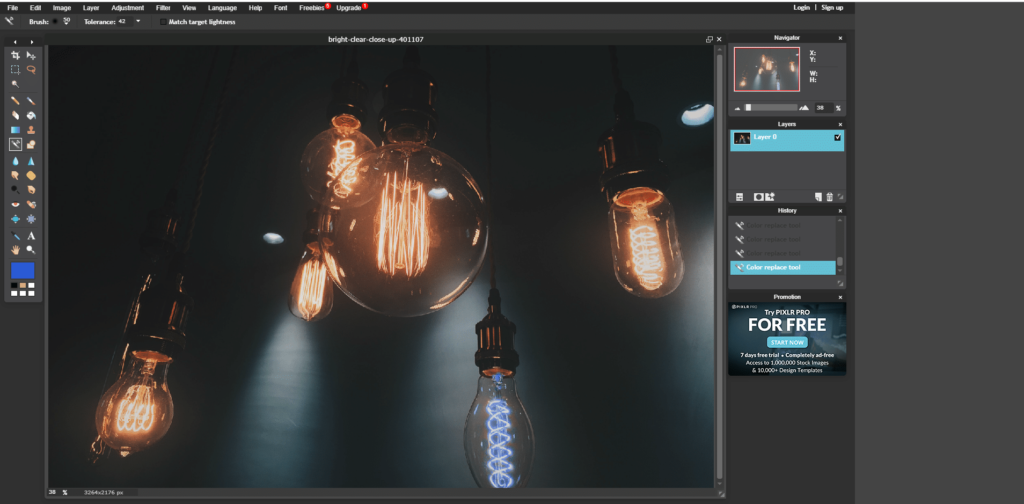Select the Sponge tool

(x=31, y=175)
